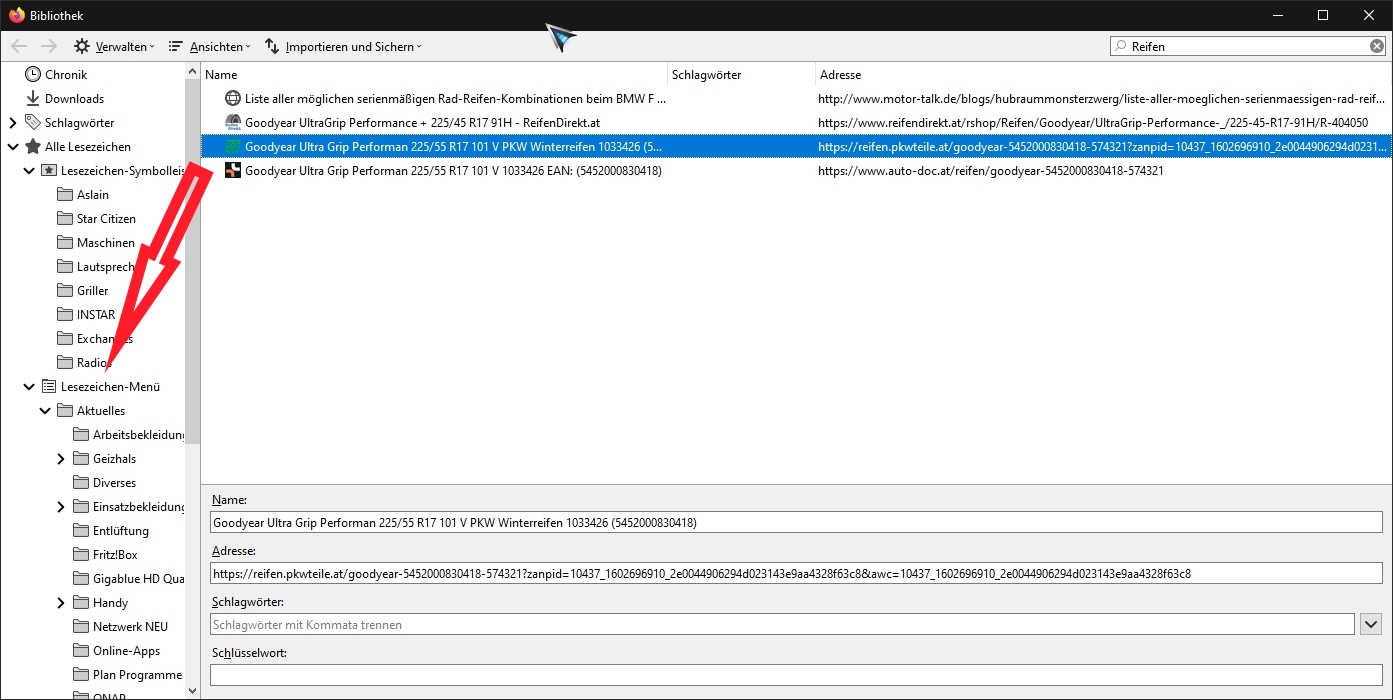Click the Star Citizen folder icon
This screenshot has height=700, width=1393.
65,219
